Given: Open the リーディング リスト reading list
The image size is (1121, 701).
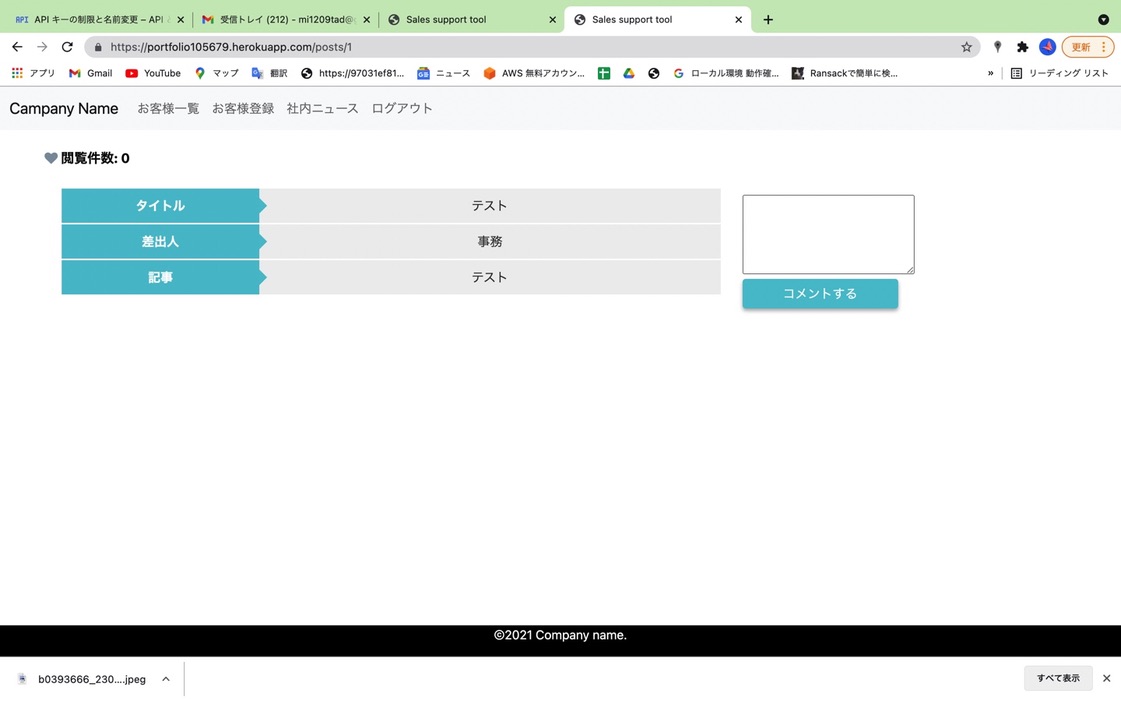Looking at the screenshot, I should point(1060,73).
